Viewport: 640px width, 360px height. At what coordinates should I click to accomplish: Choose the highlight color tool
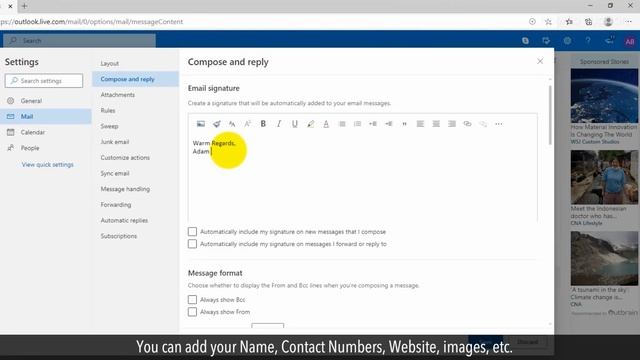310,124
